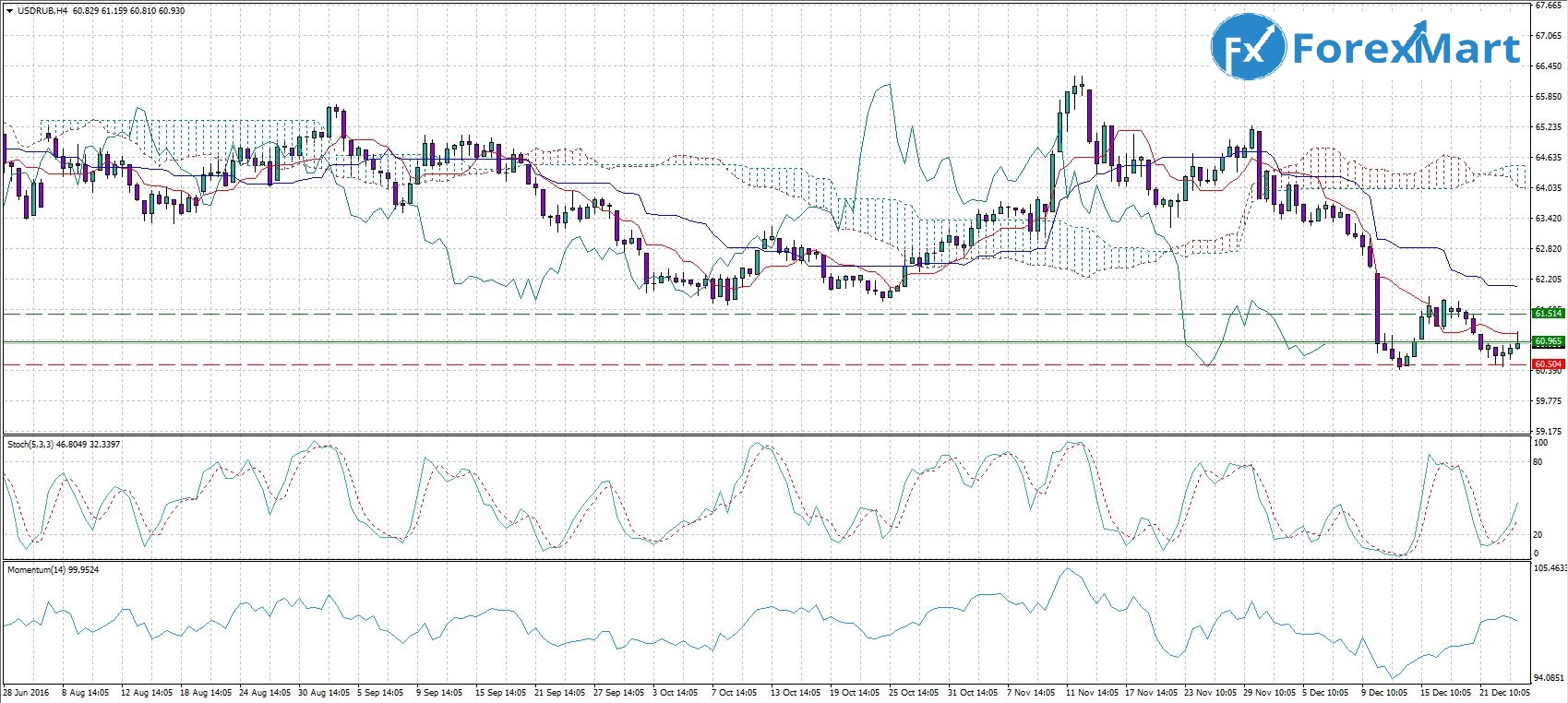
Task: Click the green 61.514 price level tag
Action: coord(1548,314)
